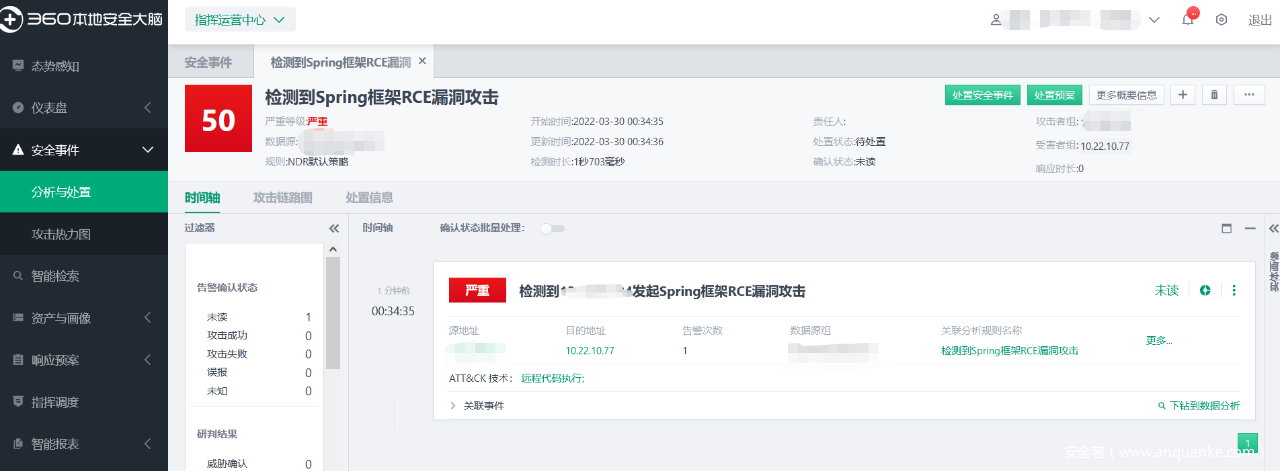1280x471 pixels.
Task: Switch to the 攻击链路图 tab
Action: pos(283,198)
